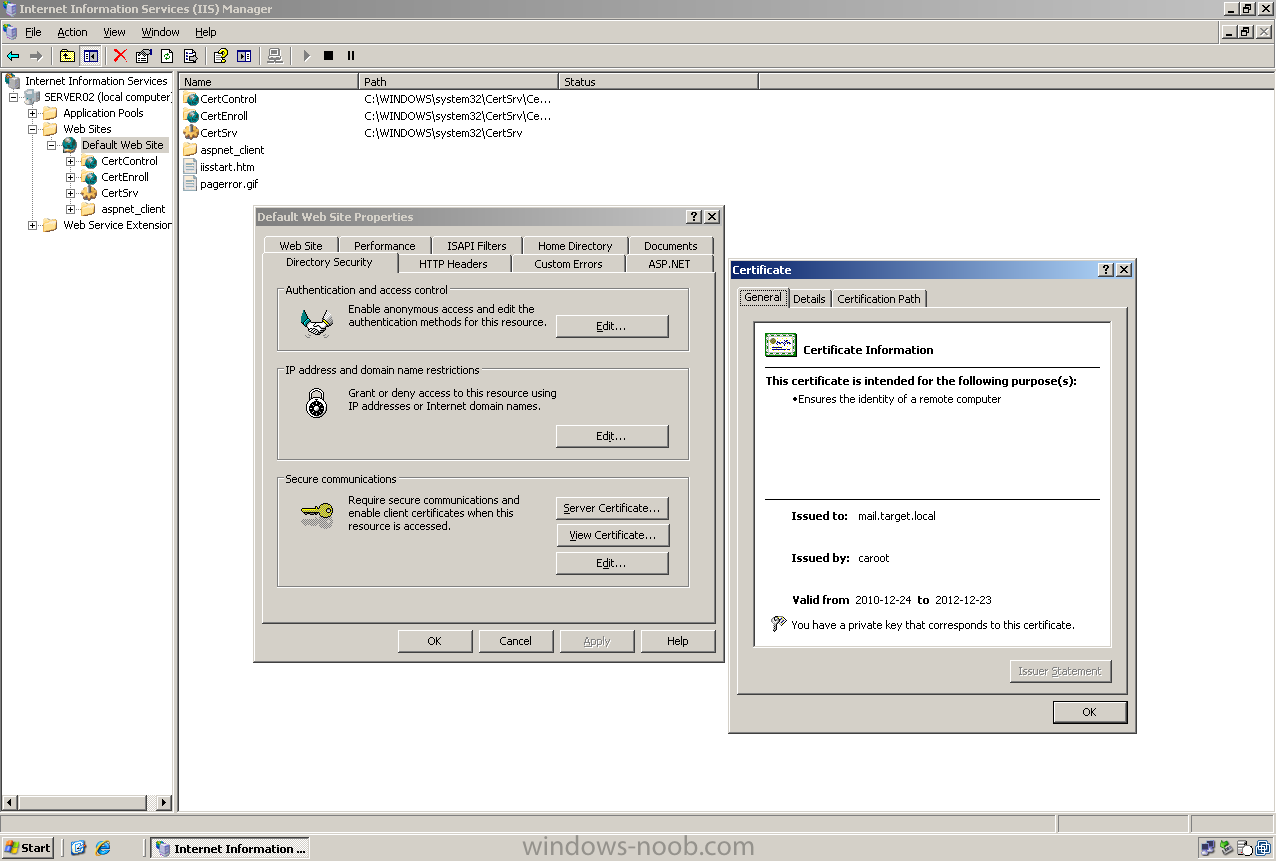
Task: Collapse the Default Web Site tree node
Action: [52, 145]
